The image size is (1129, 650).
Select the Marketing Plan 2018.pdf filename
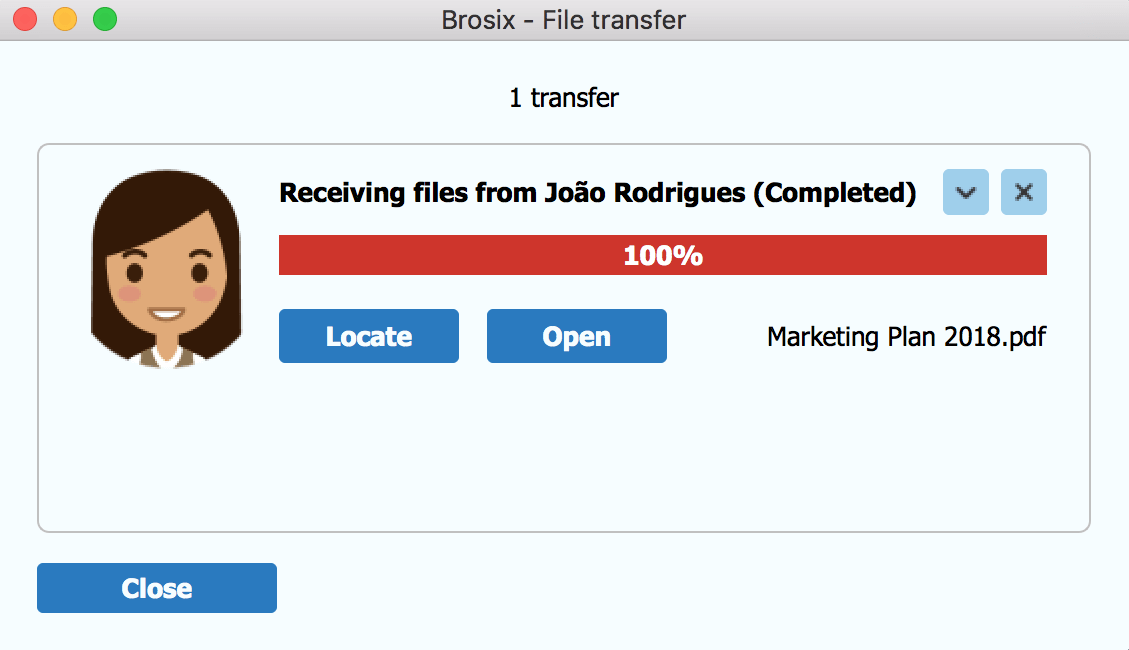tap(907, 337)
